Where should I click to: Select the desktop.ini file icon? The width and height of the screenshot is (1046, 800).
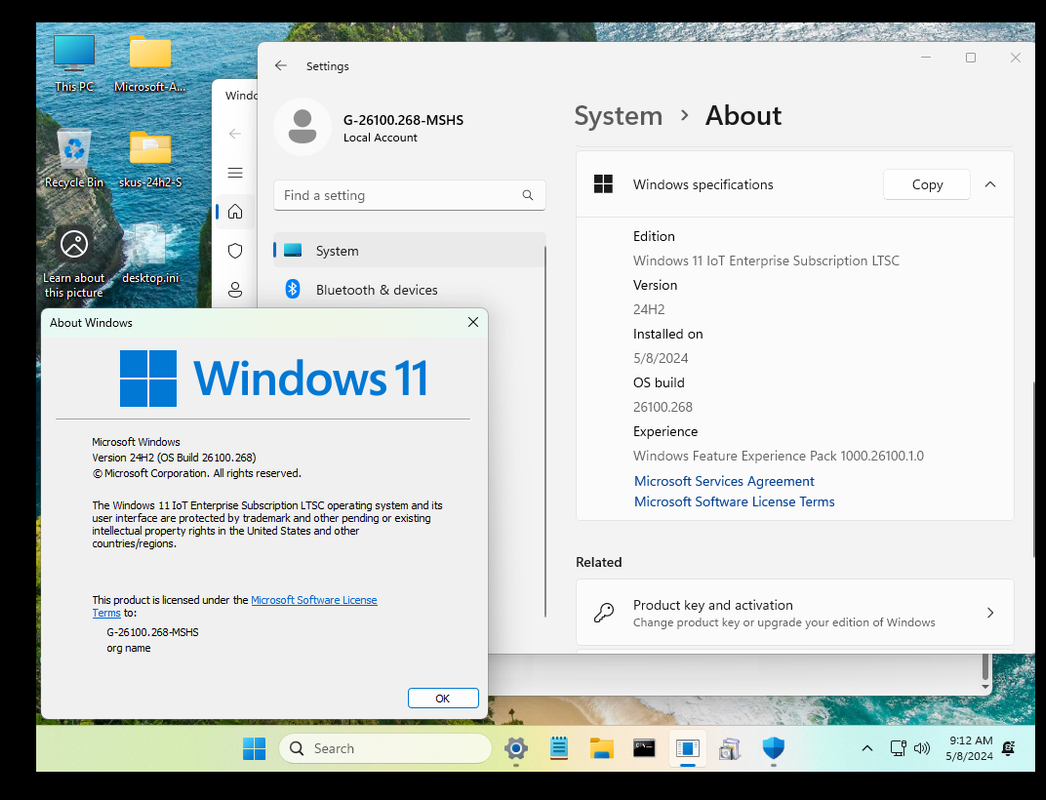150,254
